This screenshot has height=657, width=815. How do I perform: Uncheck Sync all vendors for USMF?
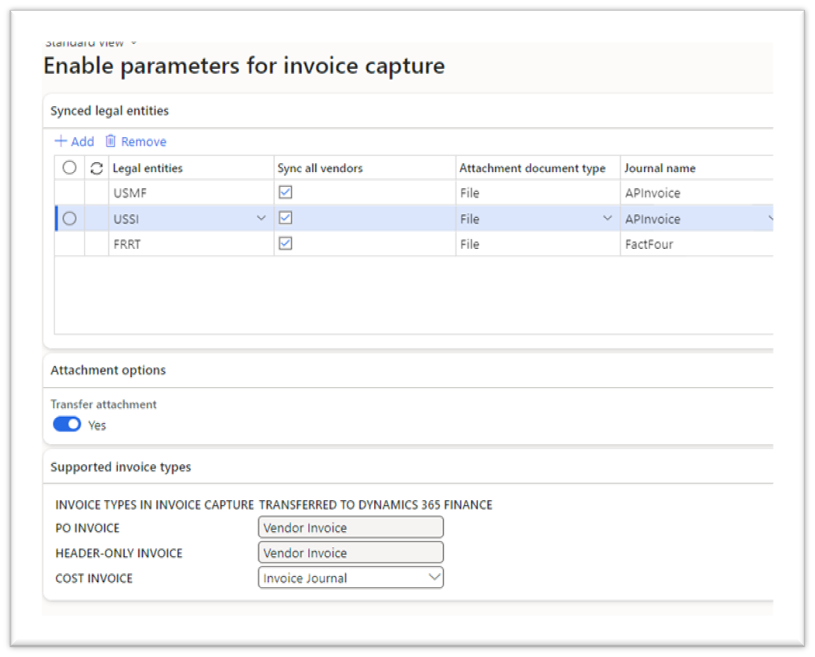point(286,192)
